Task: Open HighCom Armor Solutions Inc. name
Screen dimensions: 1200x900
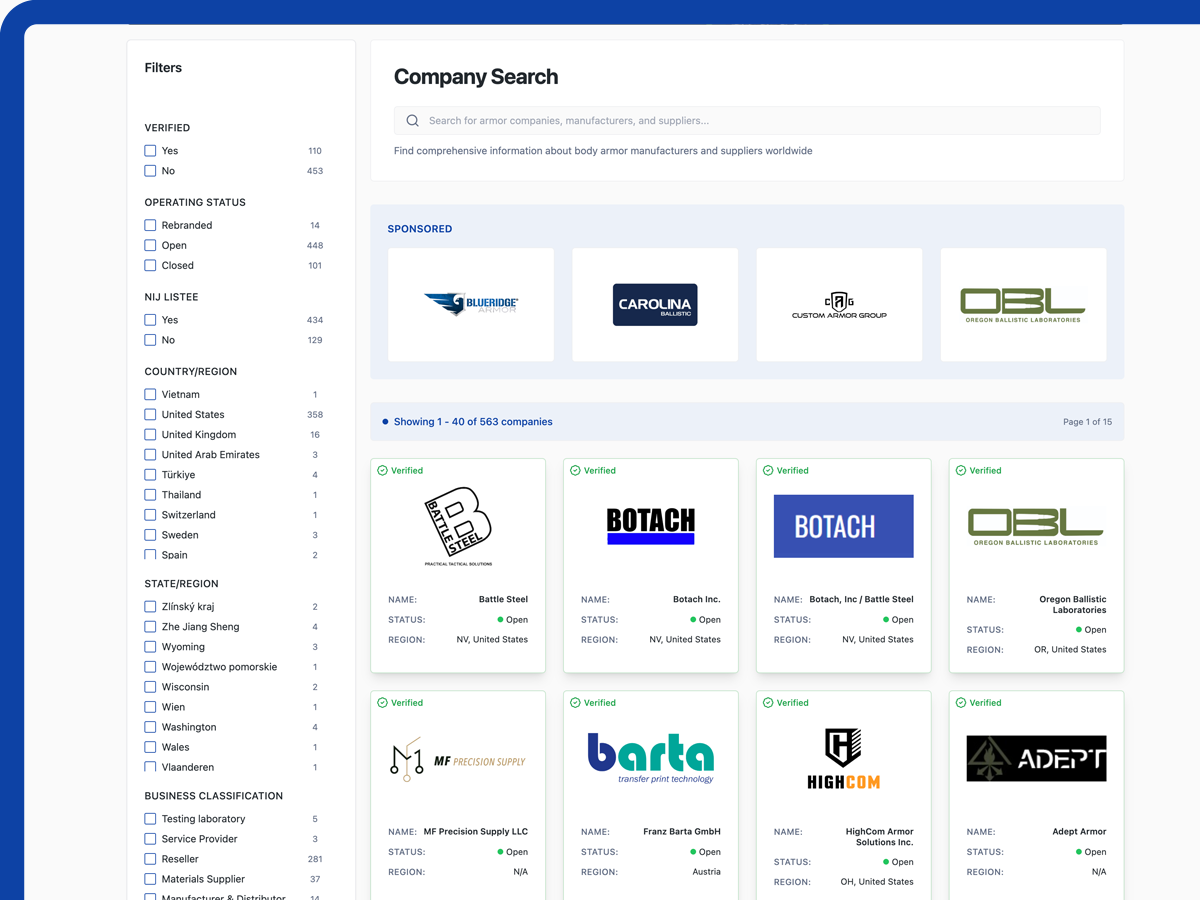Action: pyautogui.click(x=880, y=837)
